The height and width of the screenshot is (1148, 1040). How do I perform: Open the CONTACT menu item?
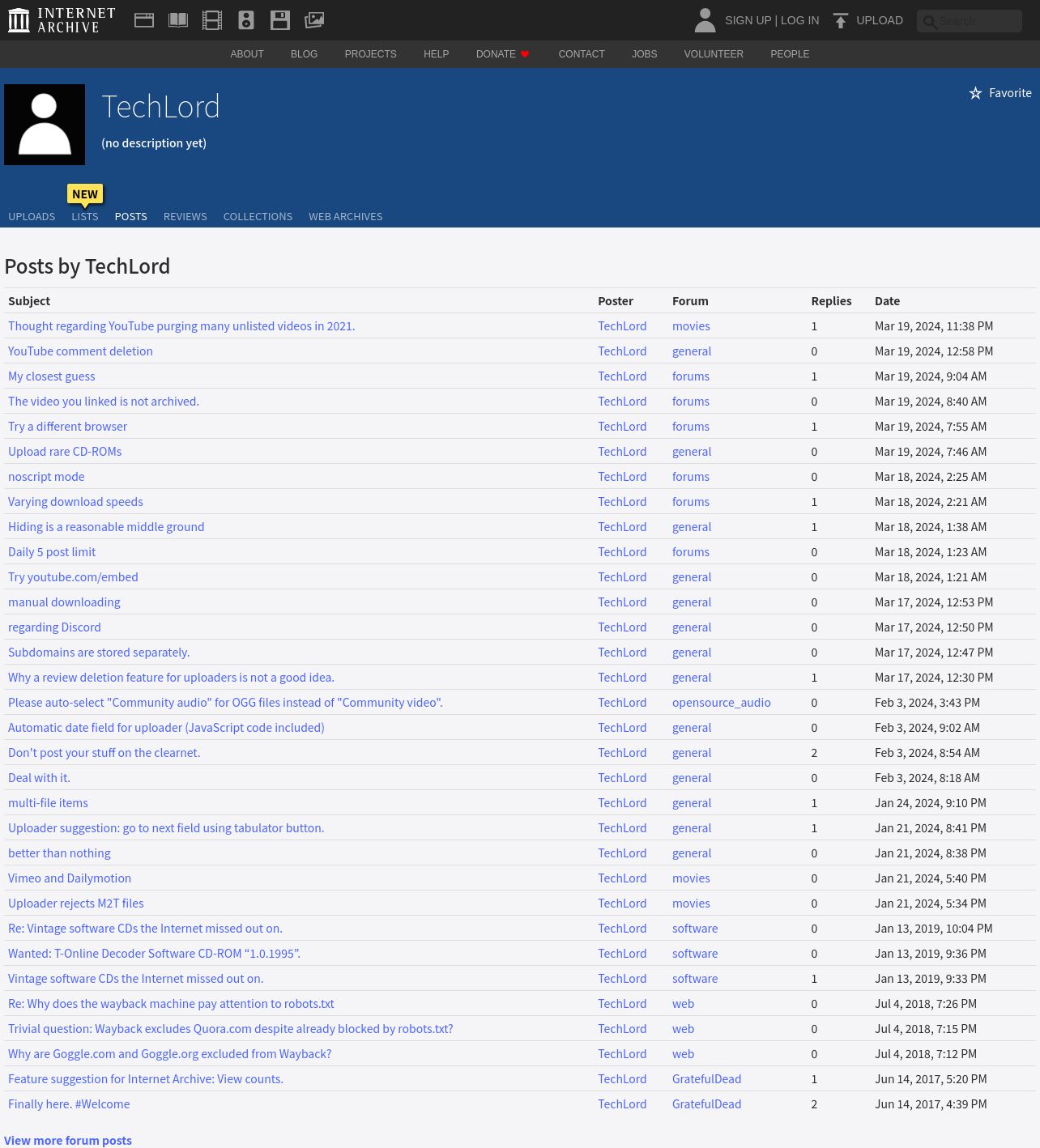click(x=582, y=54)
